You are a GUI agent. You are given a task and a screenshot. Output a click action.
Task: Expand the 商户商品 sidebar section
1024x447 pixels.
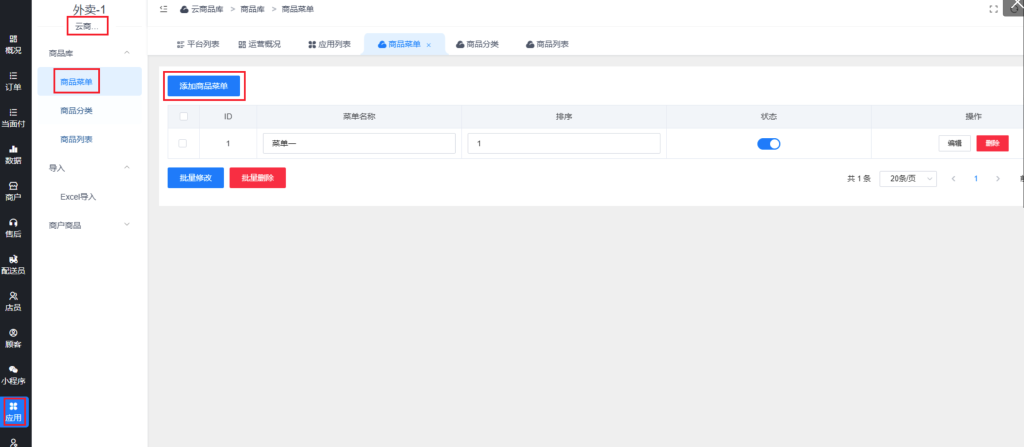[x=127, y=225]
